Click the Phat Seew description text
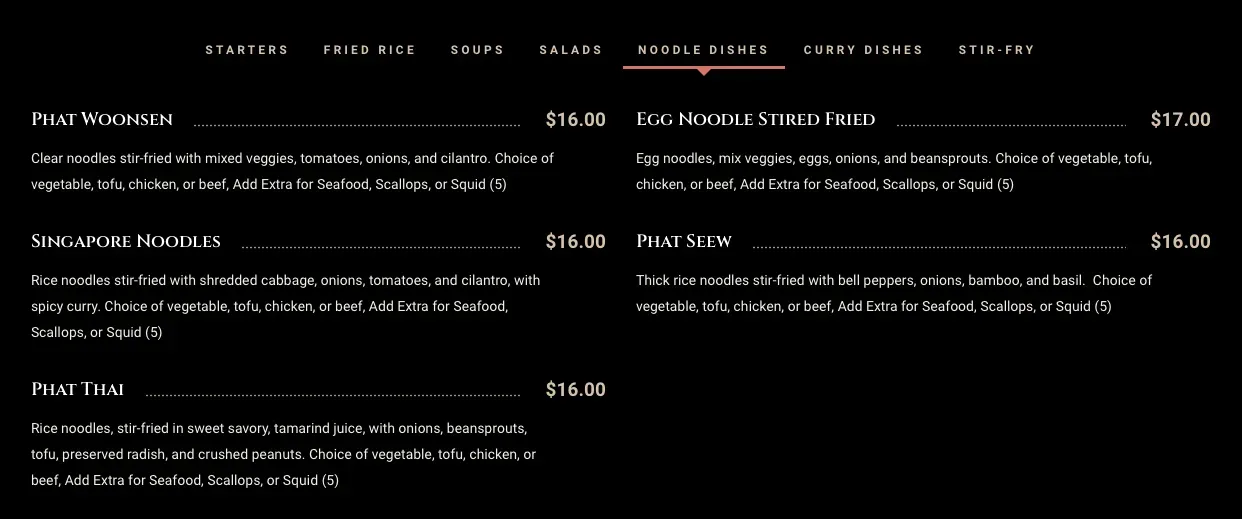1242x519 pixels. pyautogui.click(x=894, y=293)
